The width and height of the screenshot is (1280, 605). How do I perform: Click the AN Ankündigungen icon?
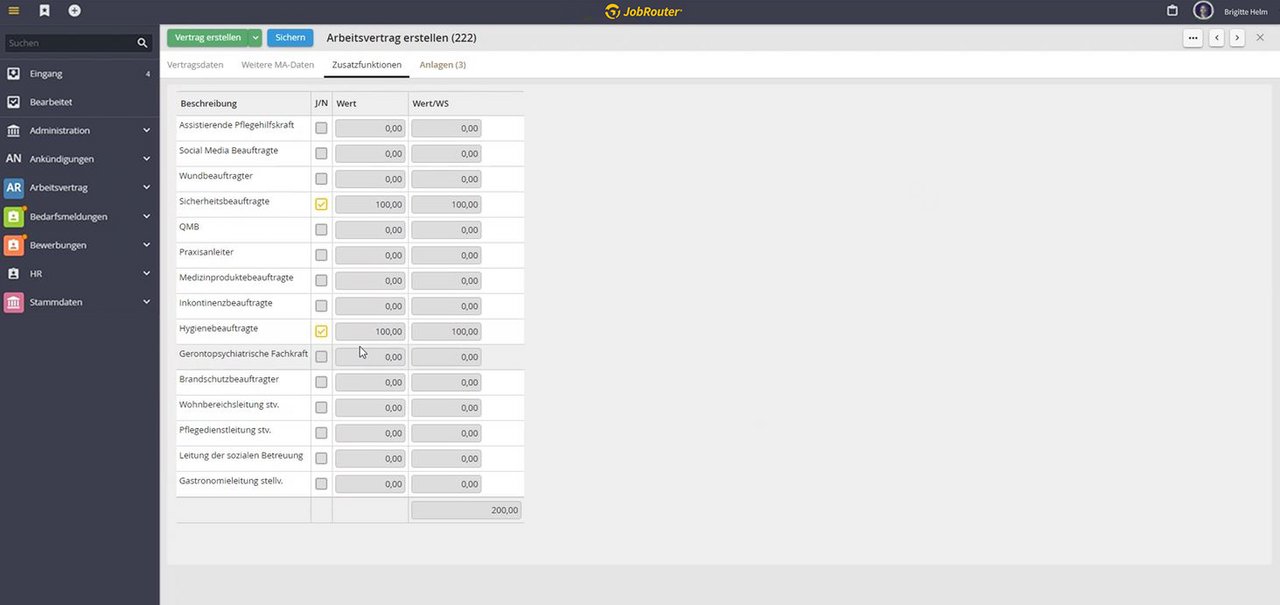coord(13,159)
